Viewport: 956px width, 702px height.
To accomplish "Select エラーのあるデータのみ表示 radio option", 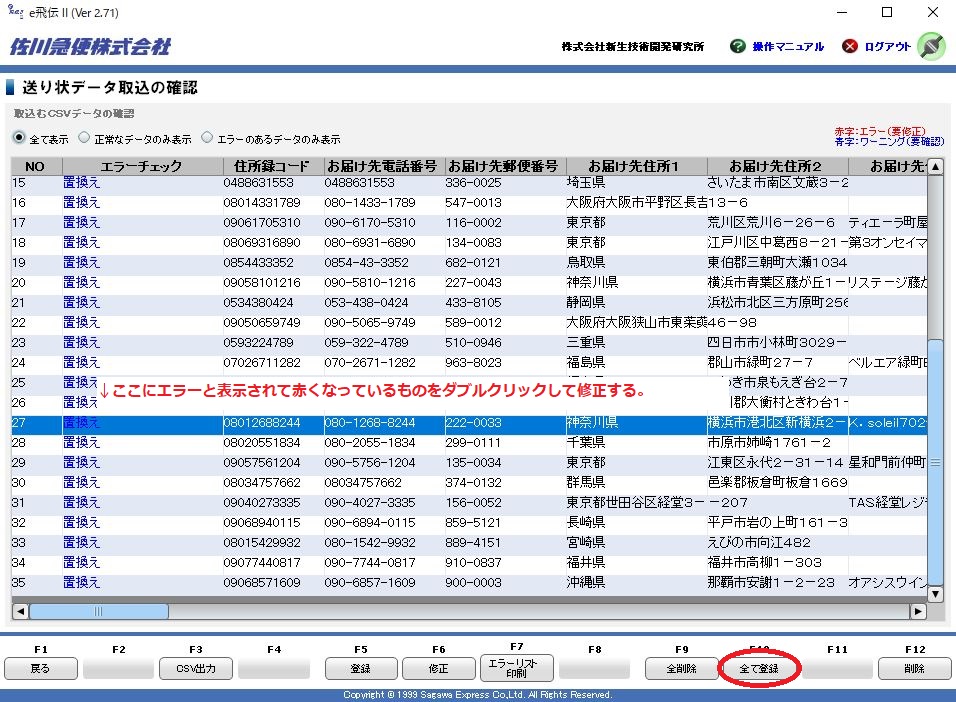I will tap(208, 138).
